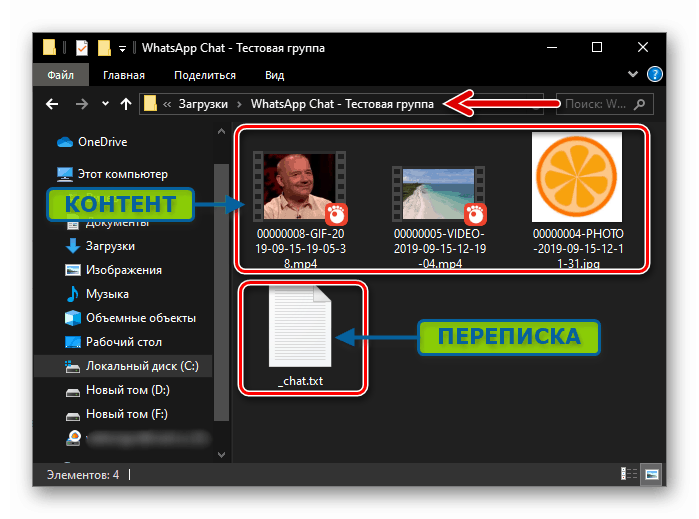Click the magnifier search icon
The image size is (699, 519).
pos(640,104)
